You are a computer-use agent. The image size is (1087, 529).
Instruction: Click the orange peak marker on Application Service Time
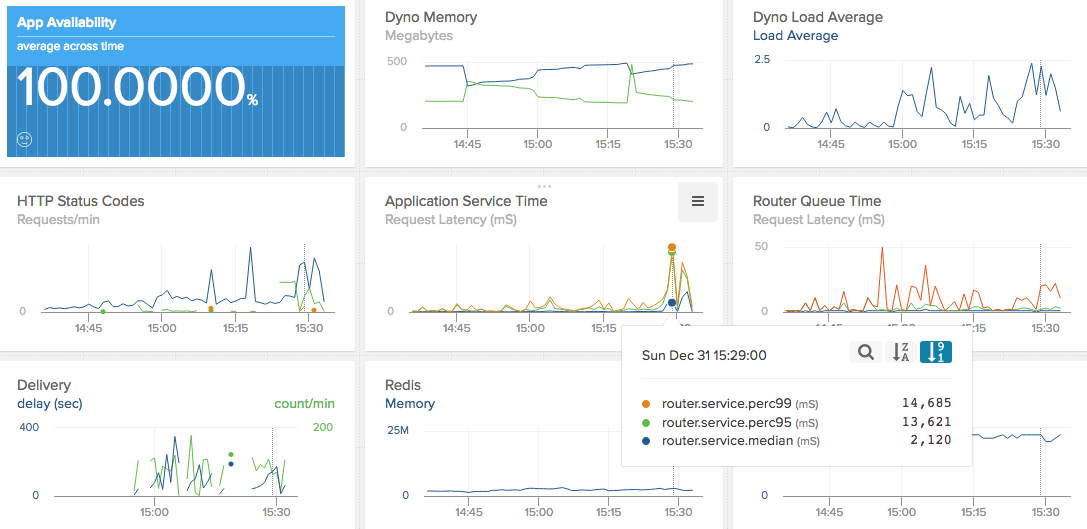pyautogui.click(x=672, y=248)
